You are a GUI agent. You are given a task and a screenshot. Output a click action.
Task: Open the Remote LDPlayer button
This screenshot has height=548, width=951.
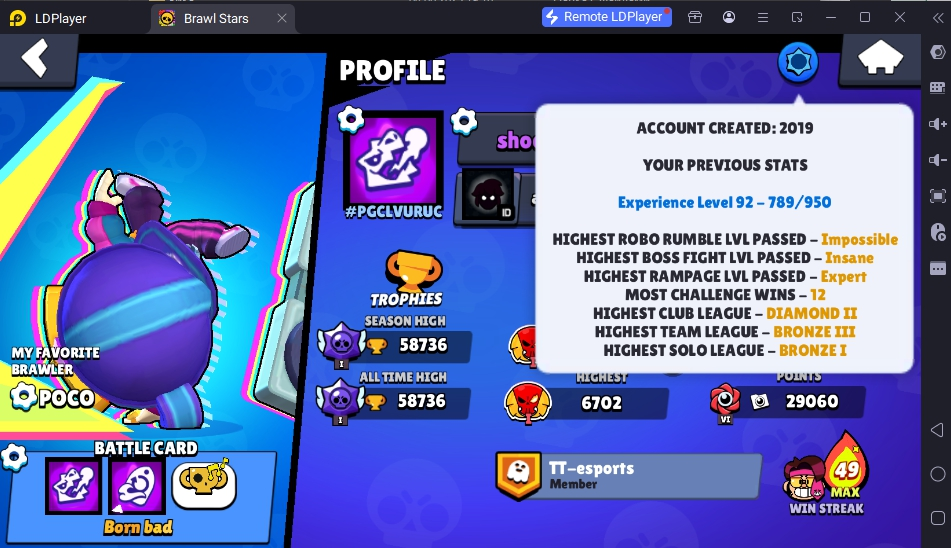coord(607,17)
